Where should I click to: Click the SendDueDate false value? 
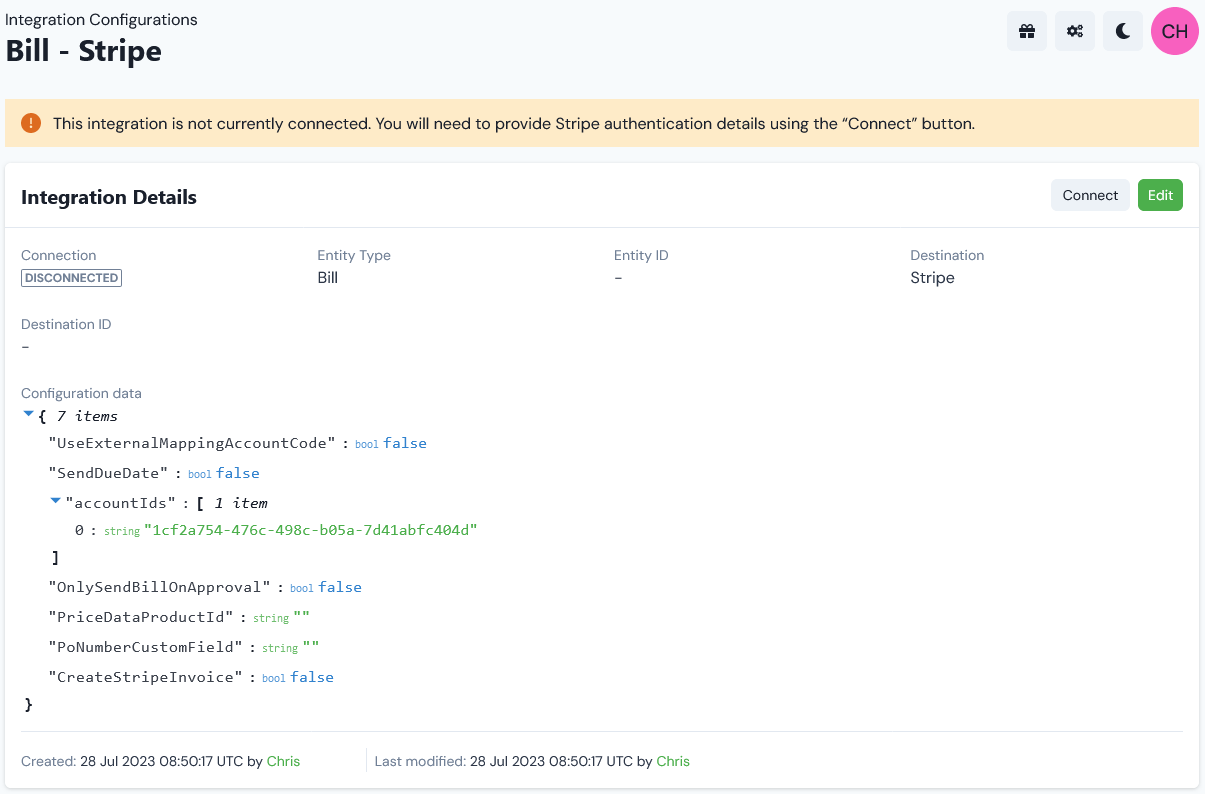point(238,473)
